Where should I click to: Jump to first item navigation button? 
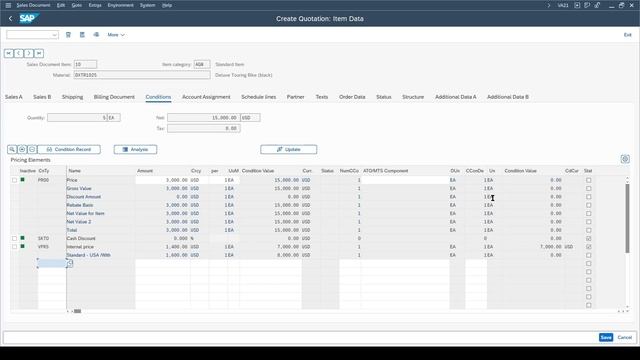coord(9,53)
